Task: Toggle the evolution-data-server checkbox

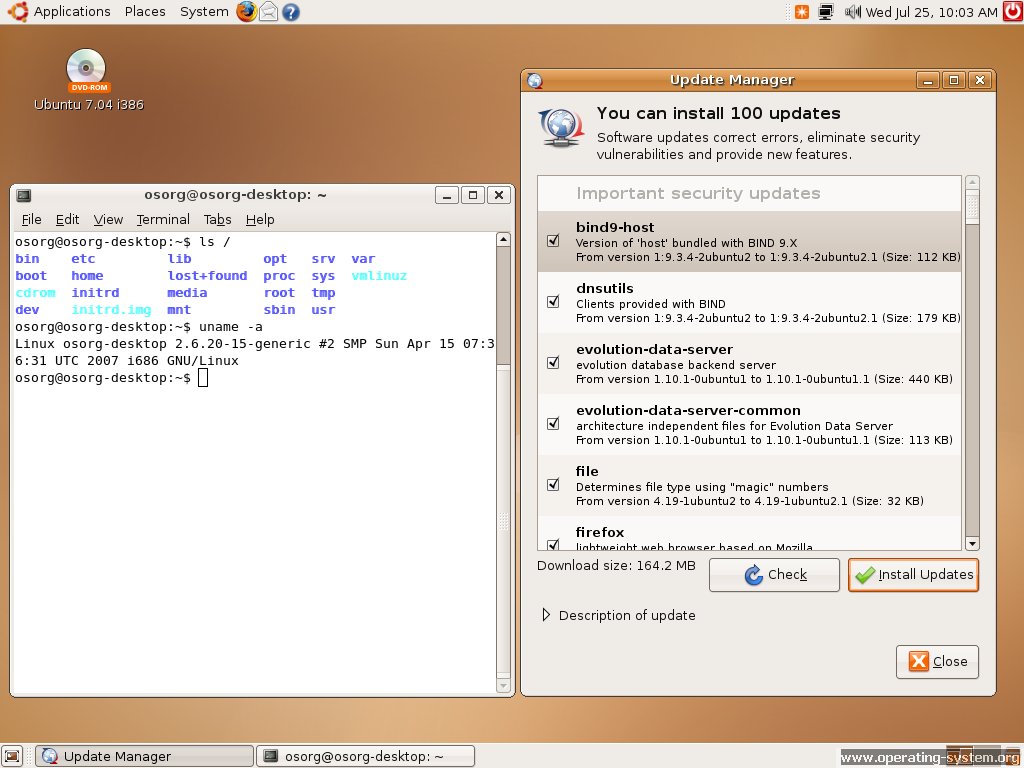Action: (x=553, y=362)
